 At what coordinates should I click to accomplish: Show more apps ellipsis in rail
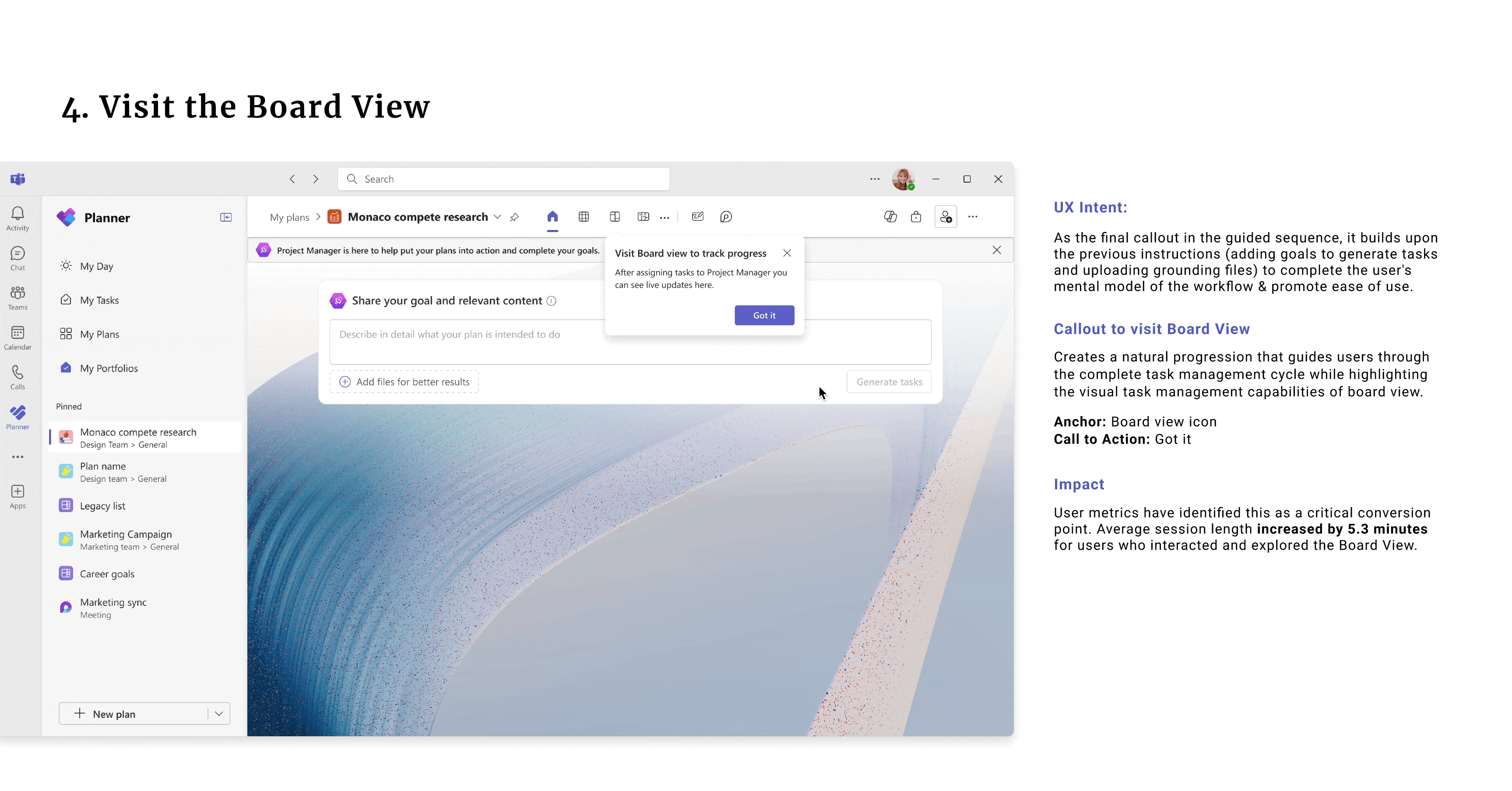(x=18, y=457)
